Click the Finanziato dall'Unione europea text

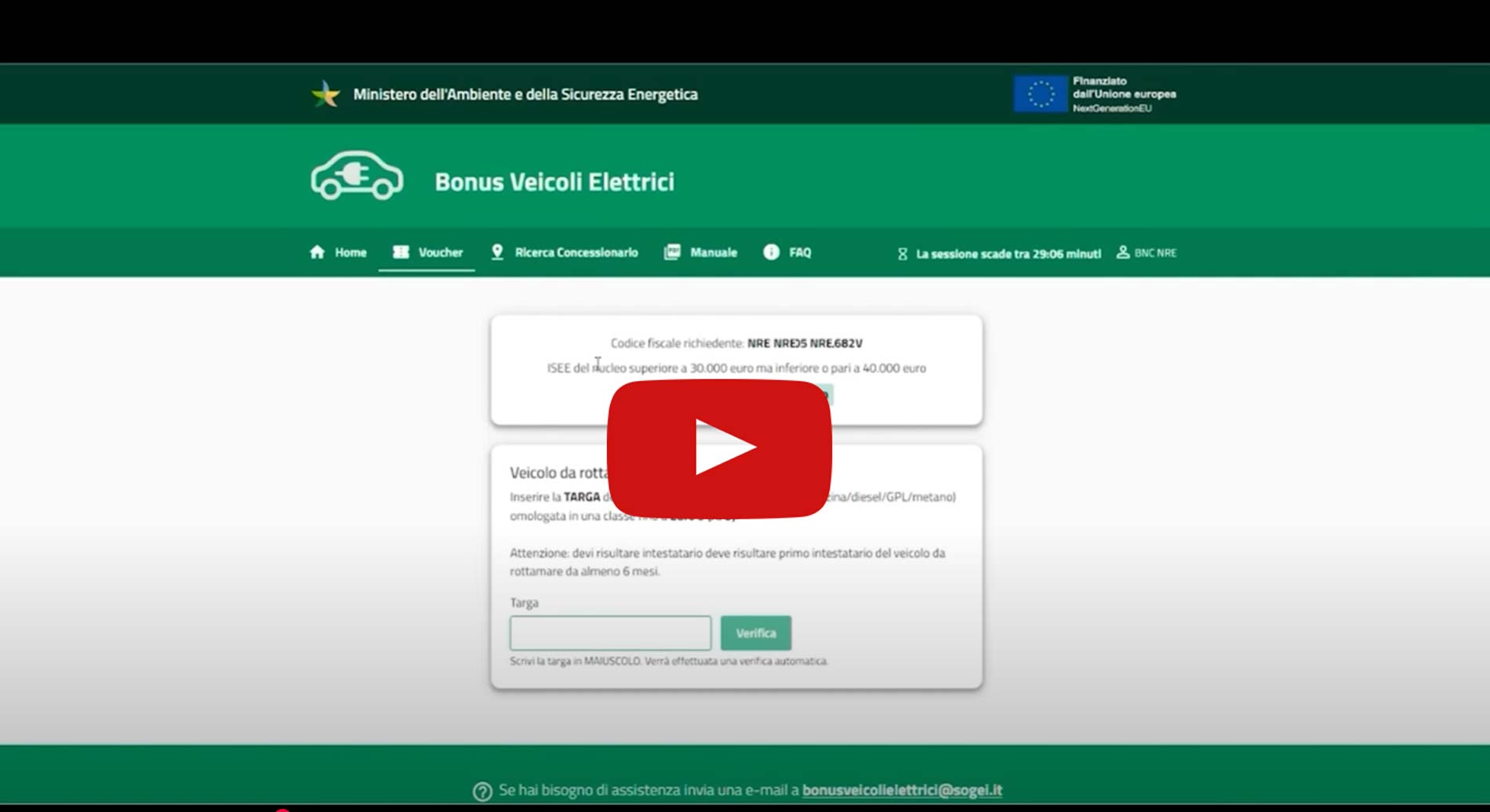point(1124,93)
